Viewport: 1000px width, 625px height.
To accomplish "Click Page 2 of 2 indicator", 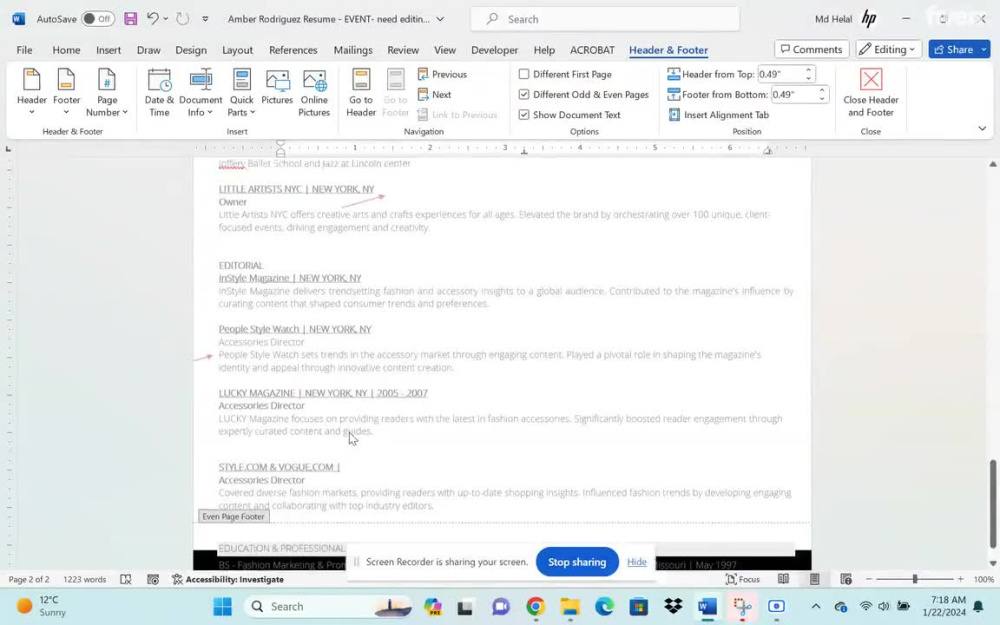I will [x=29, y=579].
